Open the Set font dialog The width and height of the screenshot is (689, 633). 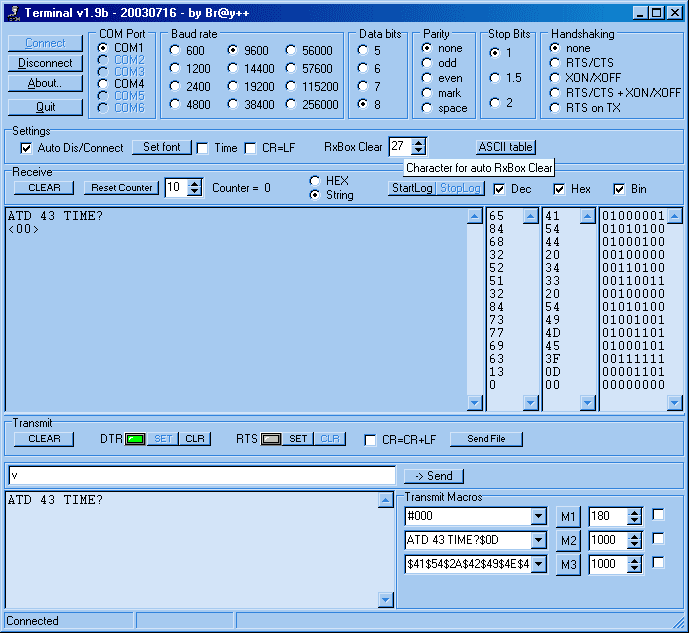(x=162, y=147)
